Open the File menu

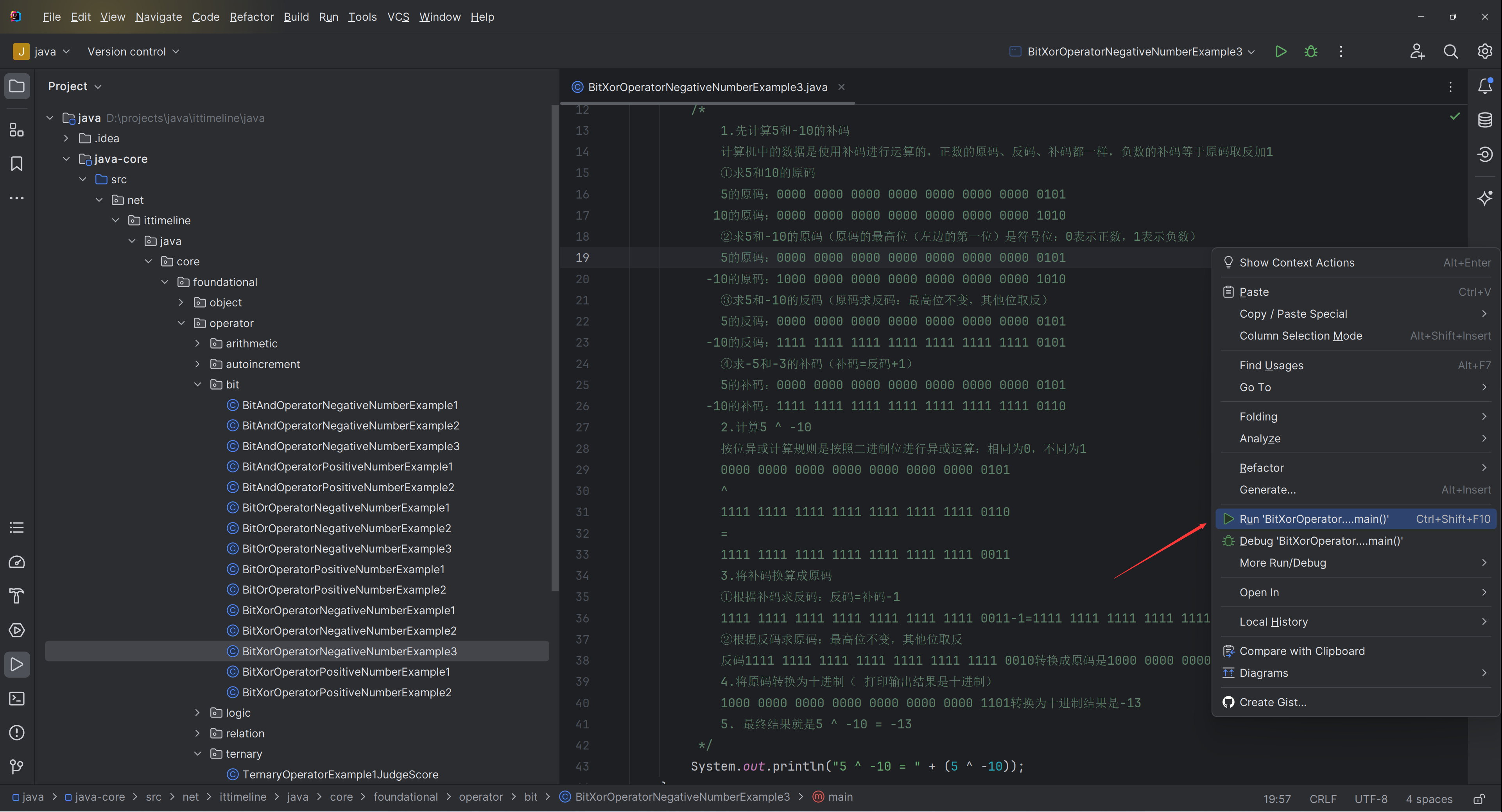click(51, 17)
